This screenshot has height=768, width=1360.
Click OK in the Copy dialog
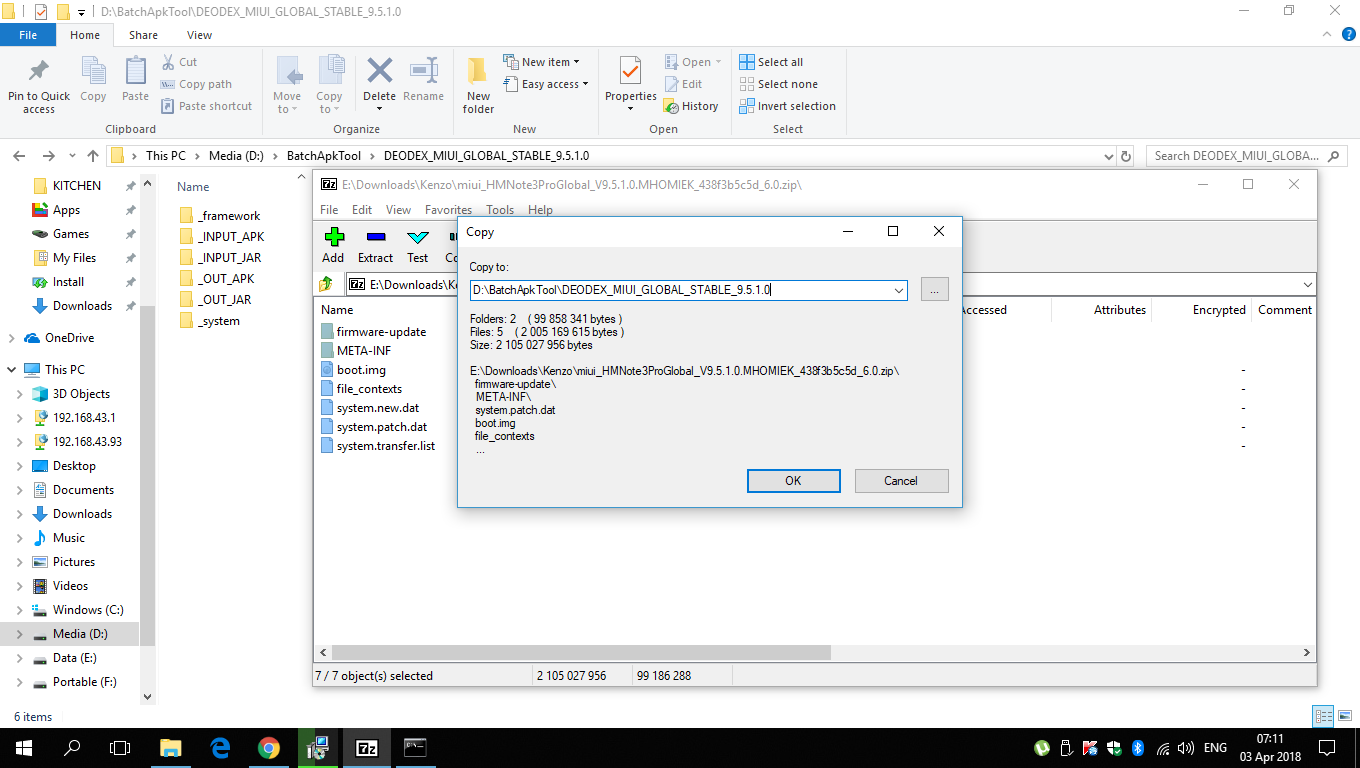click(793, 481)
